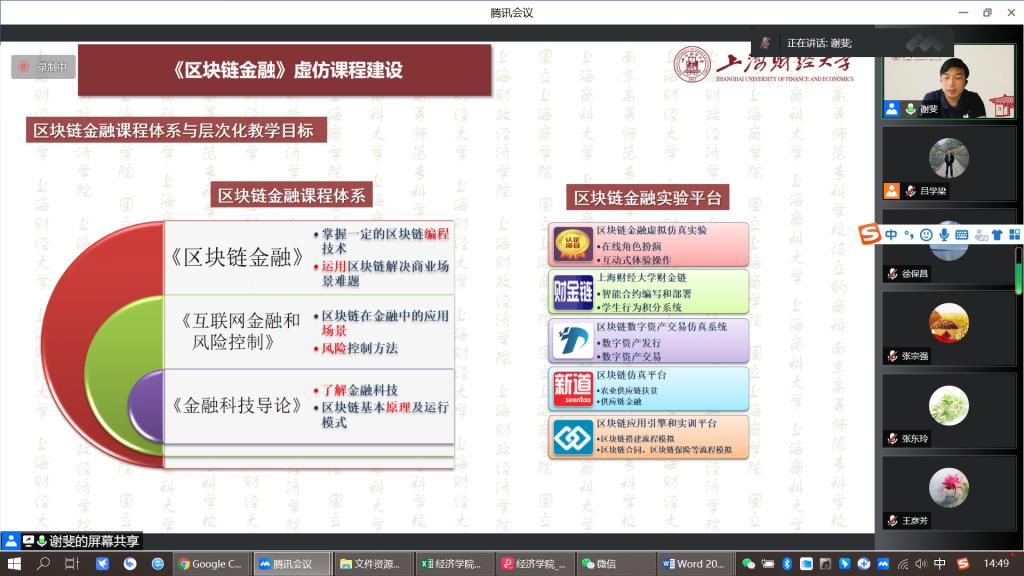Screen dimensions: 1024x576
Task: Open the Sogou skin shirt icon
Action: [996, 234]
